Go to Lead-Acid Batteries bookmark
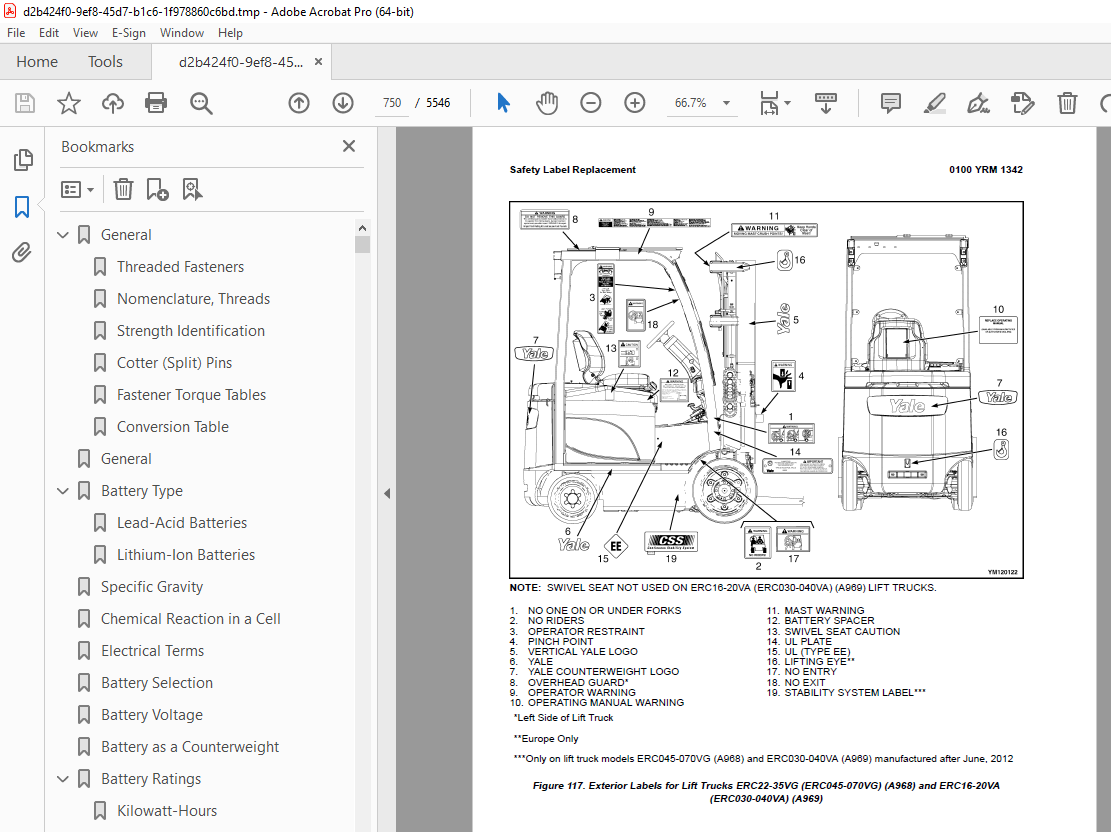The width and height of the screenshot is (1111, 832). coord(182,522)
